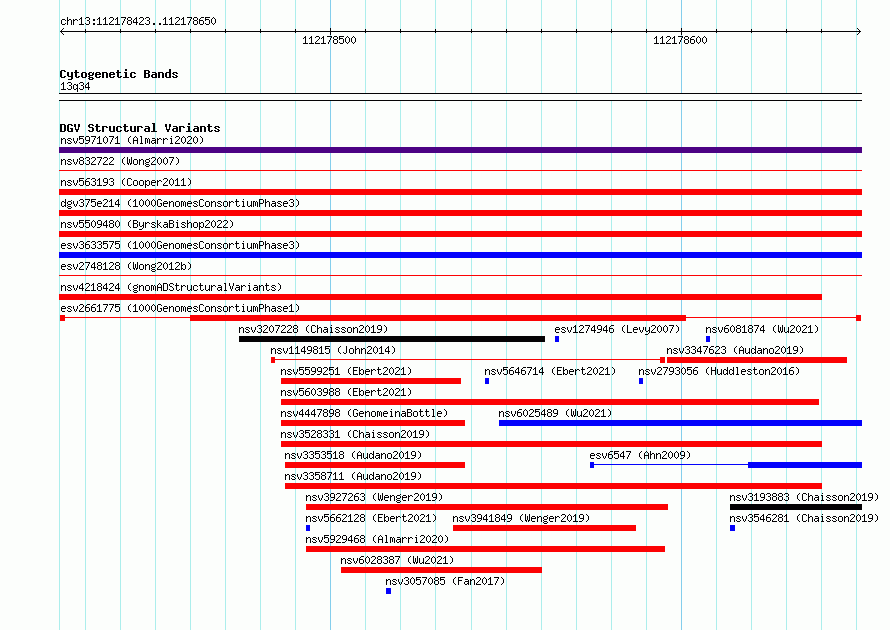Image resolution: width=890 pixels, height=630 pixels.
Task: Click nsv6081874 (Wu2021) label
Action: [x=762, y=329]
